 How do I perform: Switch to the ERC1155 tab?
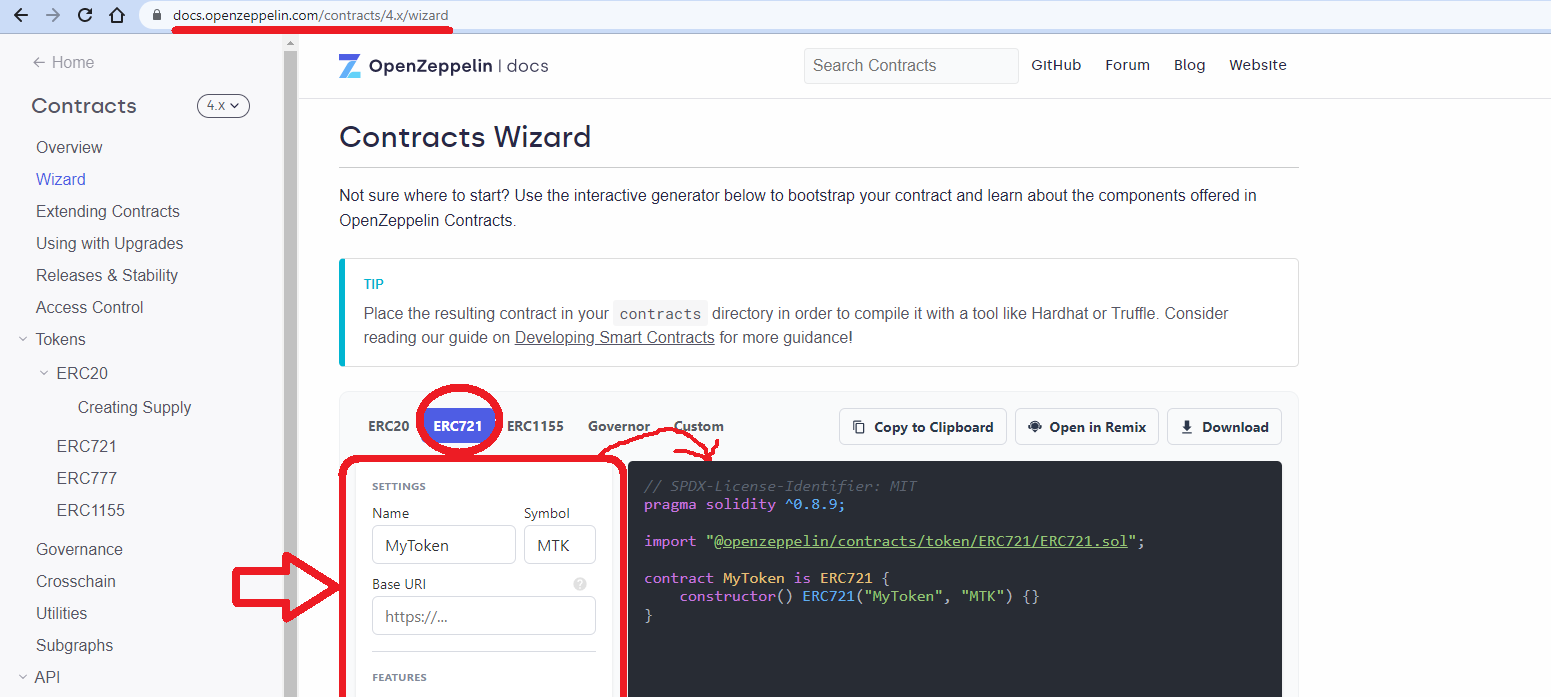(535, 425)
